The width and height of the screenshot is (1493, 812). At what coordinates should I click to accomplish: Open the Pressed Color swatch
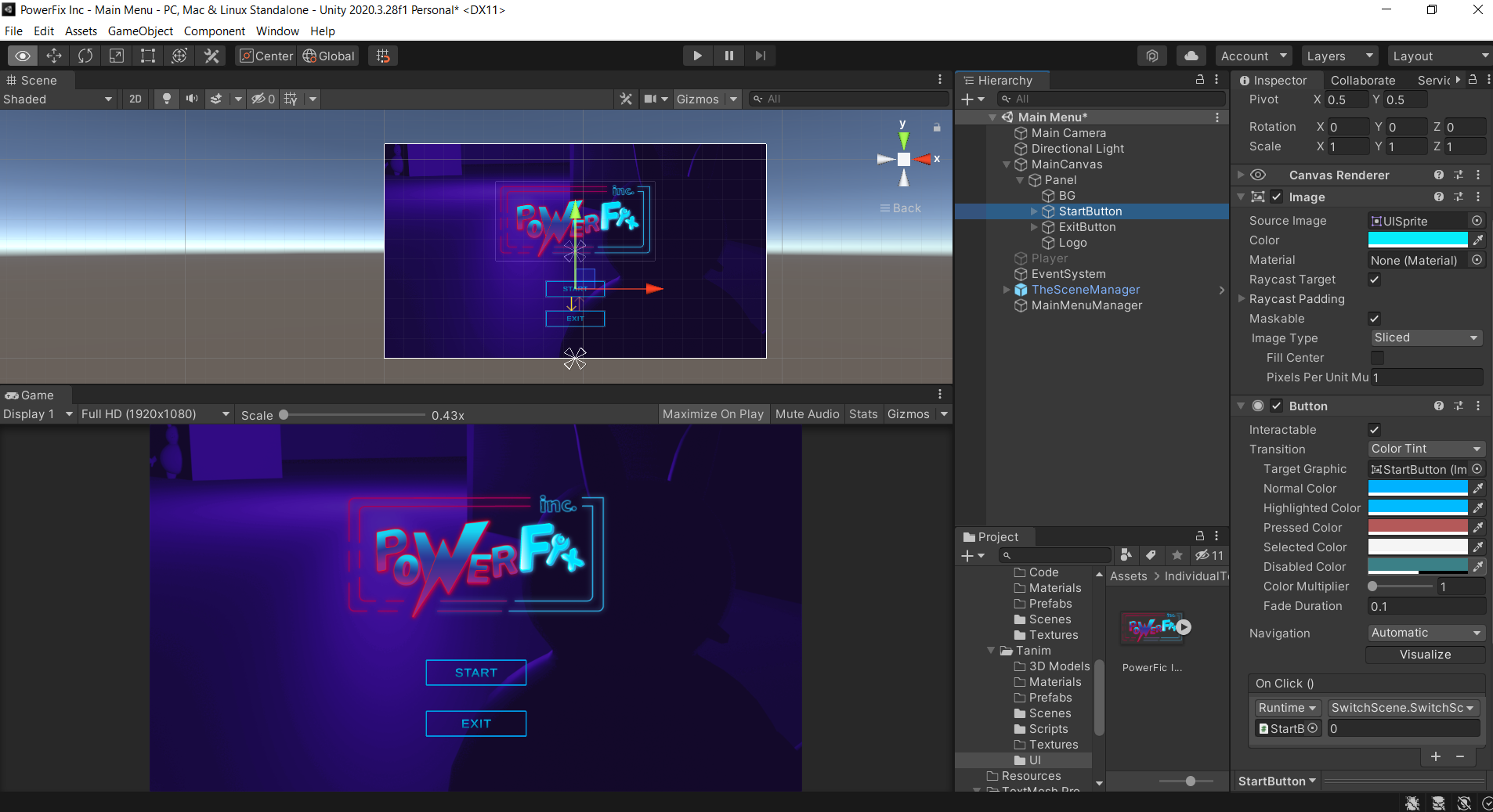pos(1418,527)
